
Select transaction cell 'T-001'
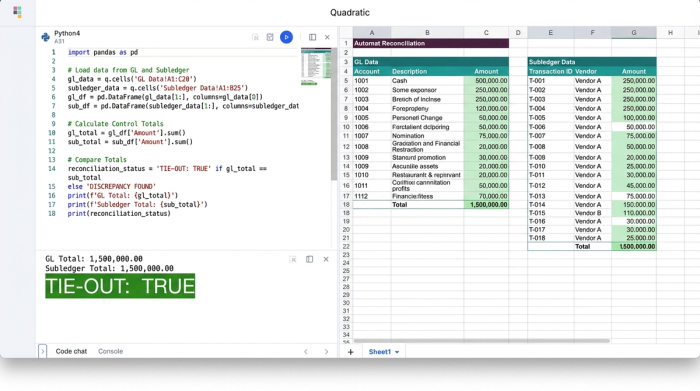tap(550, 81)
